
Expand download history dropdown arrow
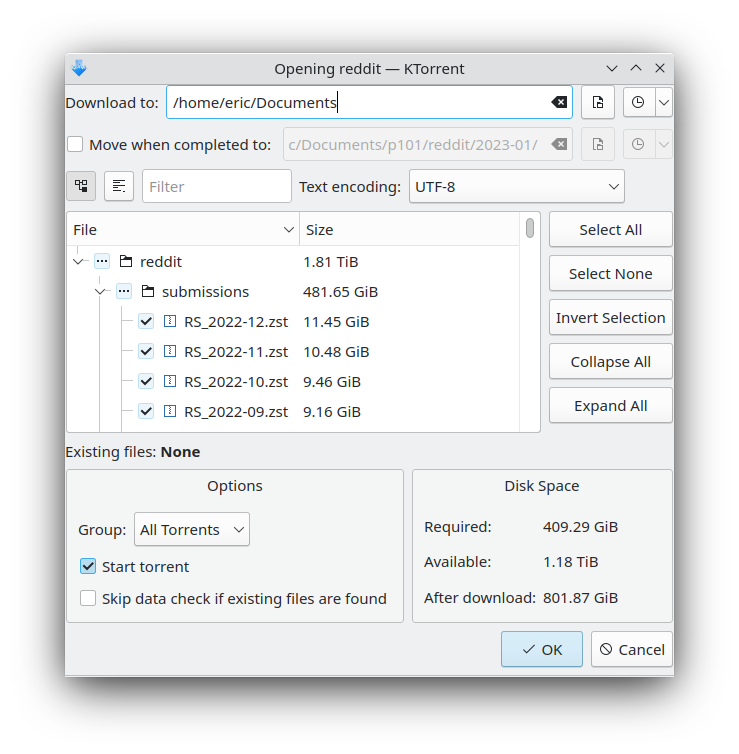pyautogui.click(x=664, y=102)
